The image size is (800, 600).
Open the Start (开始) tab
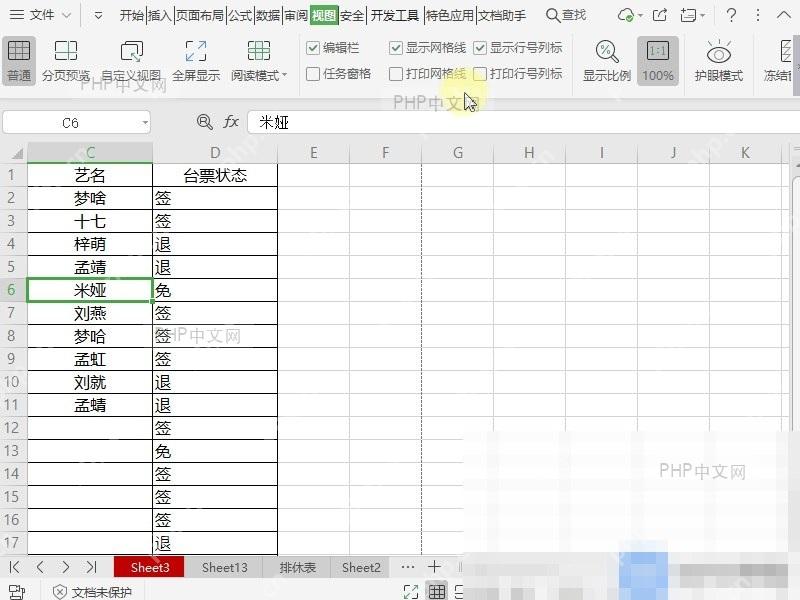tap(132, 15)
